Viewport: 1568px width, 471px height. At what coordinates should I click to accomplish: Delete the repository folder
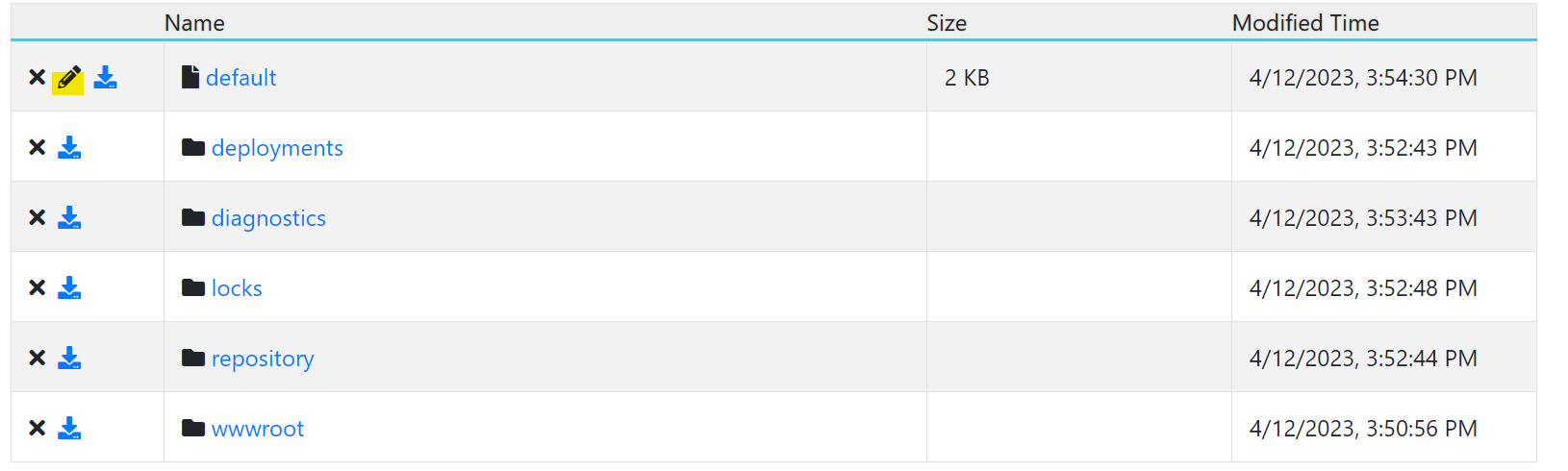38,359
